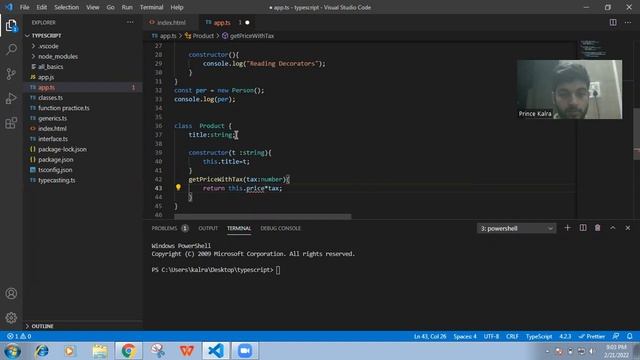Open notifications bell in status bar
This screenshot has width=640, height=360.
tap(630, 336)
